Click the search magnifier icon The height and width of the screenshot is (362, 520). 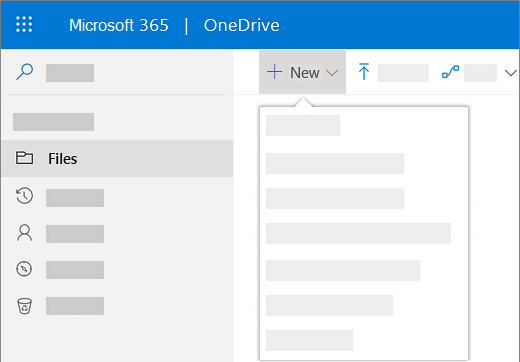coord(25,72)
